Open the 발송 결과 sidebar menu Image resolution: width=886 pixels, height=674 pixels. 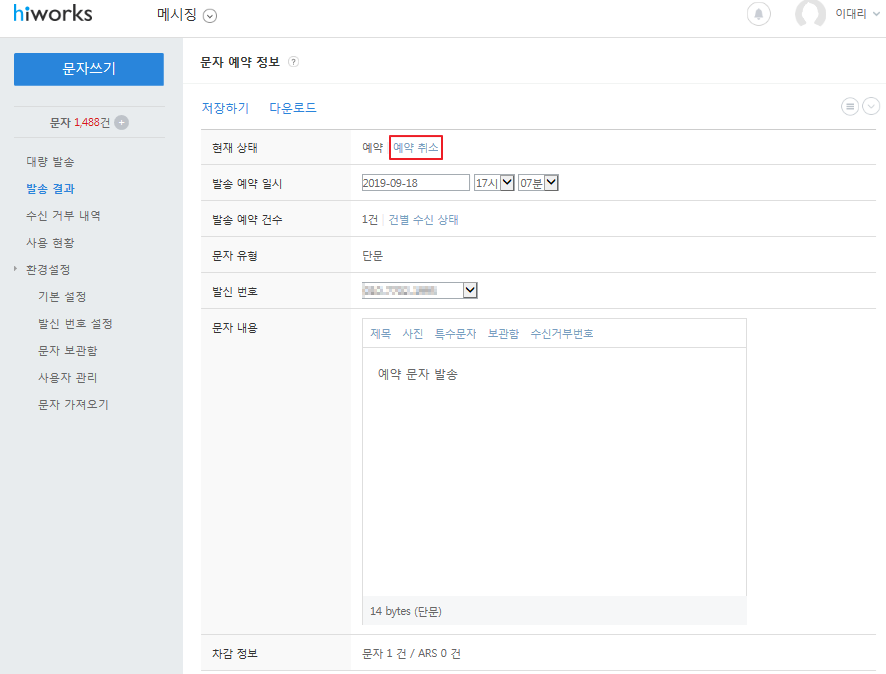coord(50,188)
